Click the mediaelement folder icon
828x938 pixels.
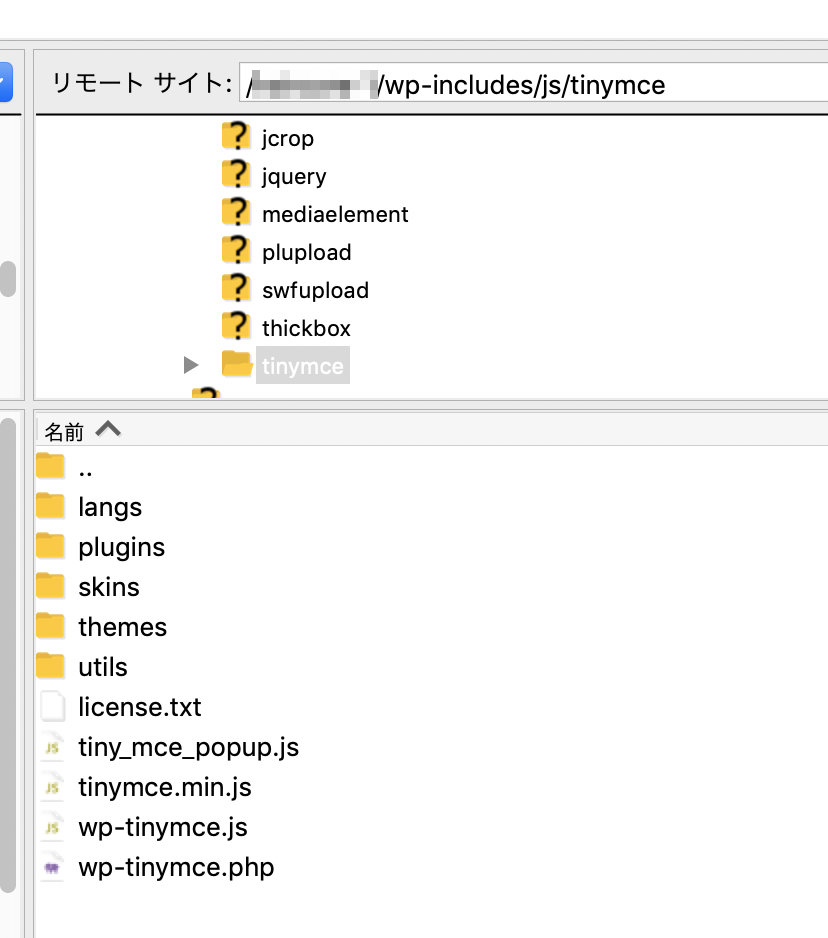(x=235, y=213)
